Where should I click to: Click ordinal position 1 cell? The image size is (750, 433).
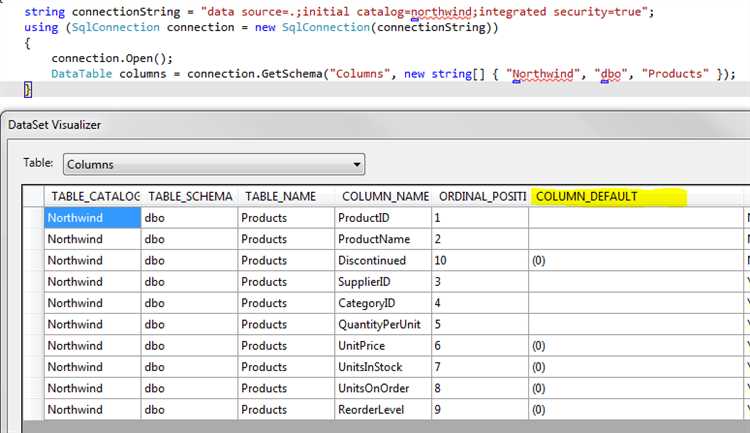pyautogui.click(x=480, y=218)
